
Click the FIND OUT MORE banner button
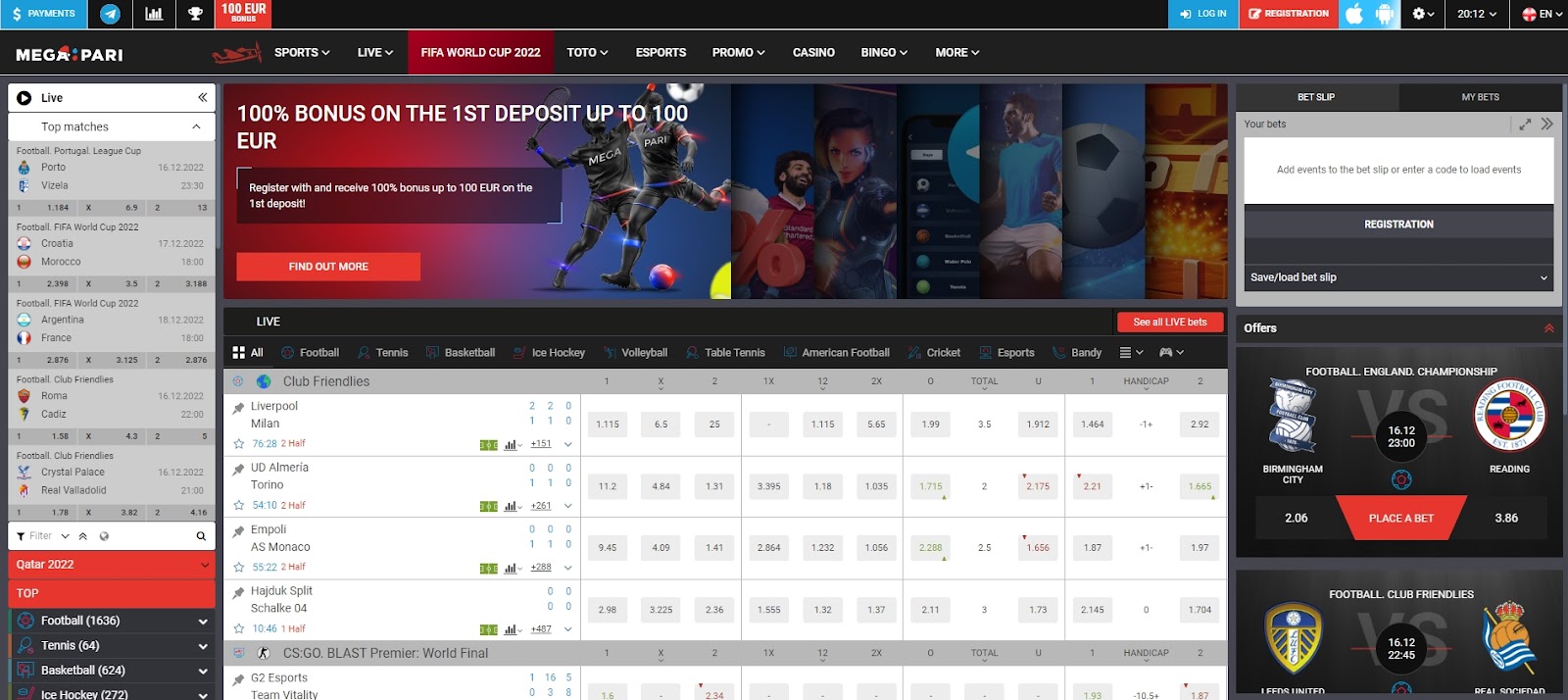[x=328, y=267]
